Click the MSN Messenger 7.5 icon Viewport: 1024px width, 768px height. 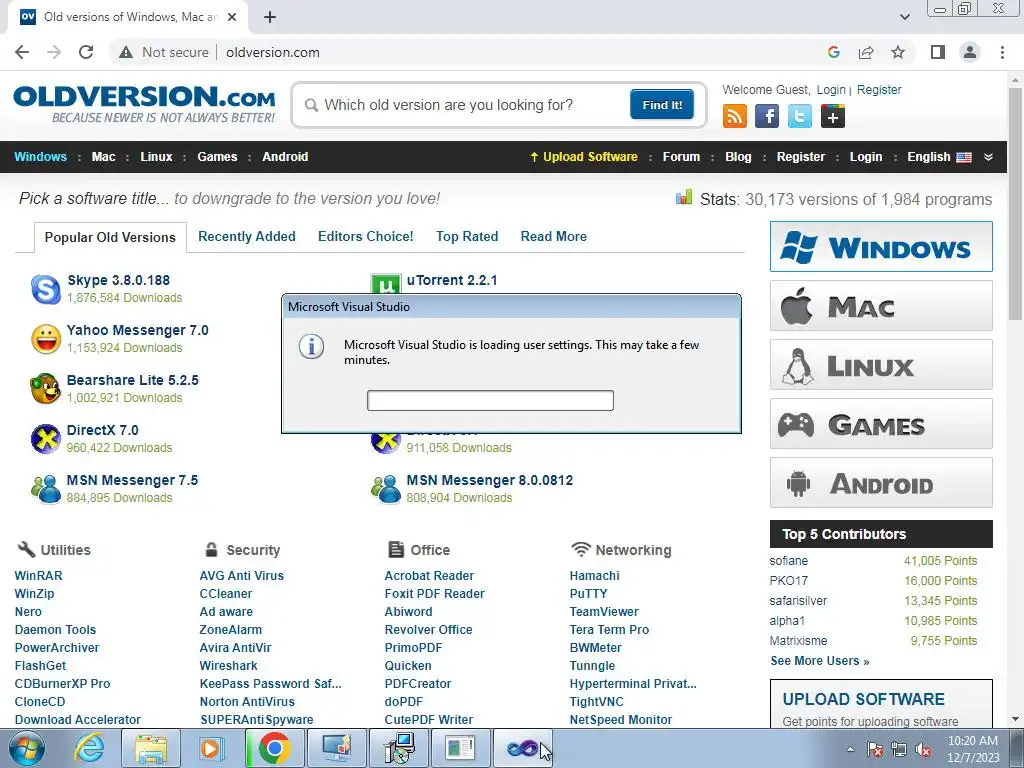[46, 488]
